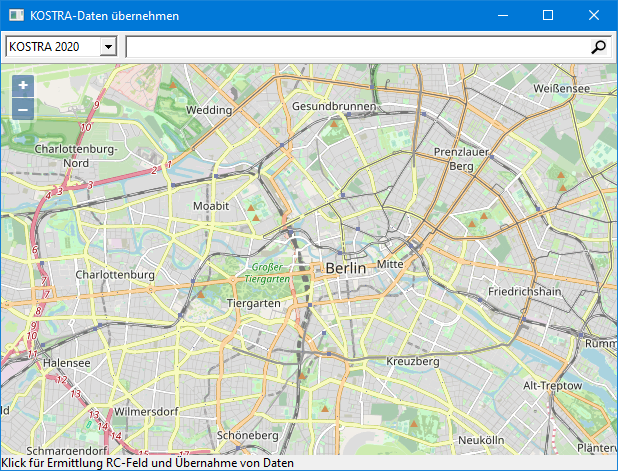Click Großer Tiergarten park on map
The width and height of the screenshot is (618, 471).
269,273
